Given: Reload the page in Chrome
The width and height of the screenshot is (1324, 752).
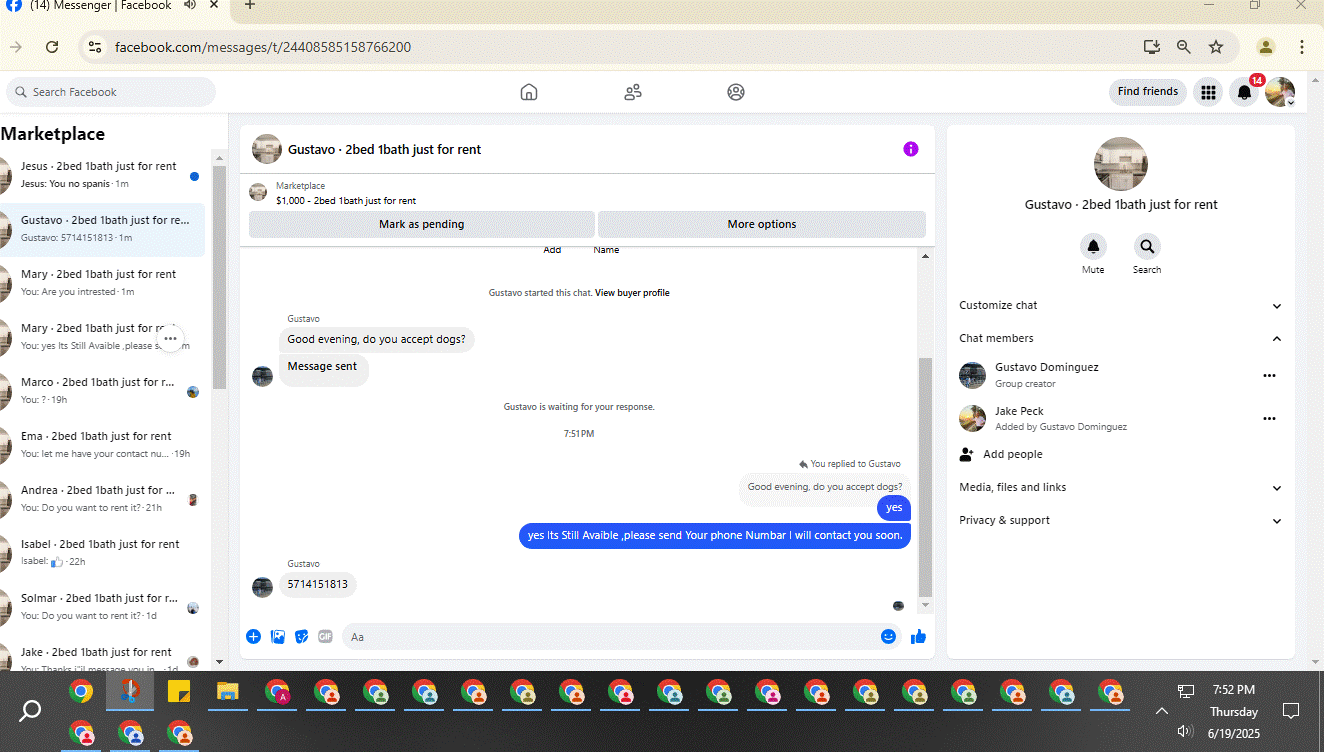Looking at the screenshot, I should (x=52, y=47).
